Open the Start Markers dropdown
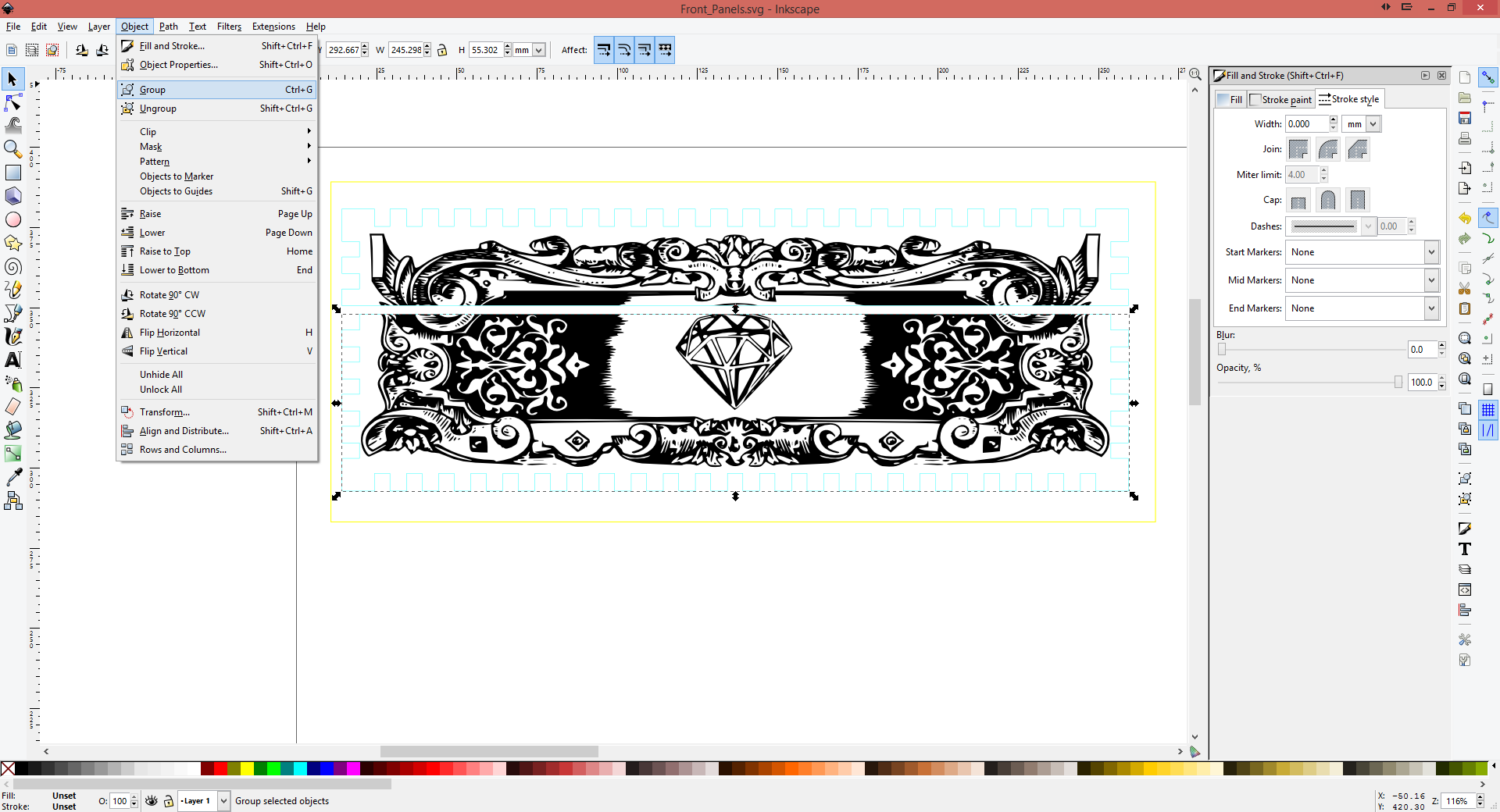The height and width of the screenshot is (812, 1500). pos(1362,252)
